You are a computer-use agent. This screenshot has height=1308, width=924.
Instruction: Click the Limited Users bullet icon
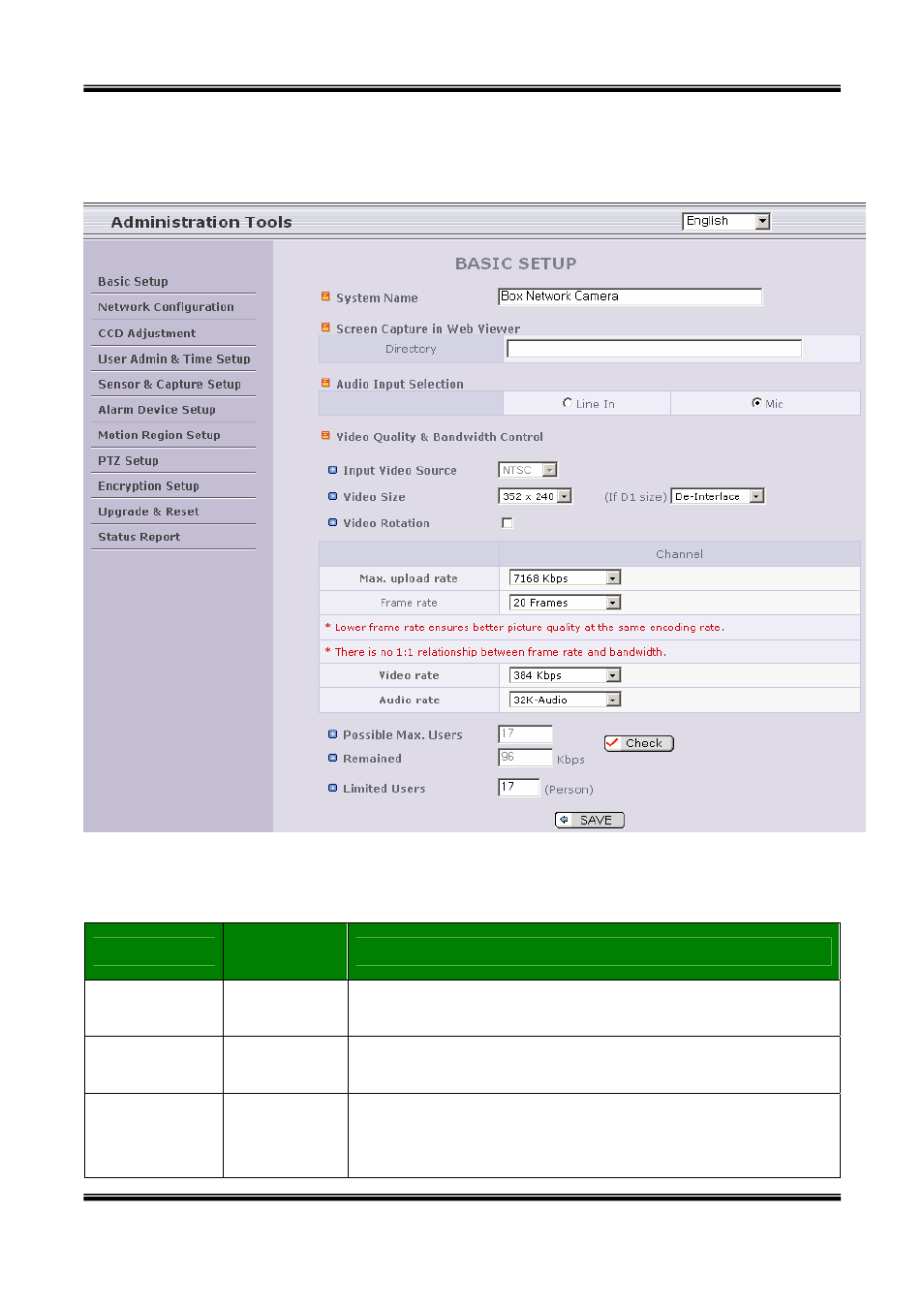pos(332,788)
